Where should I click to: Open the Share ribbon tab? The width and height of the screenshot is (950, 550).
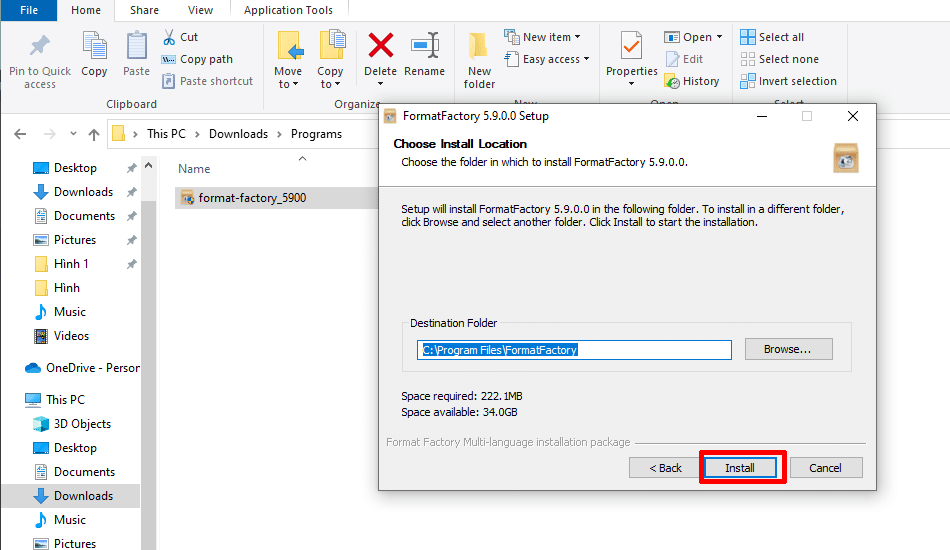coord(144,10)
